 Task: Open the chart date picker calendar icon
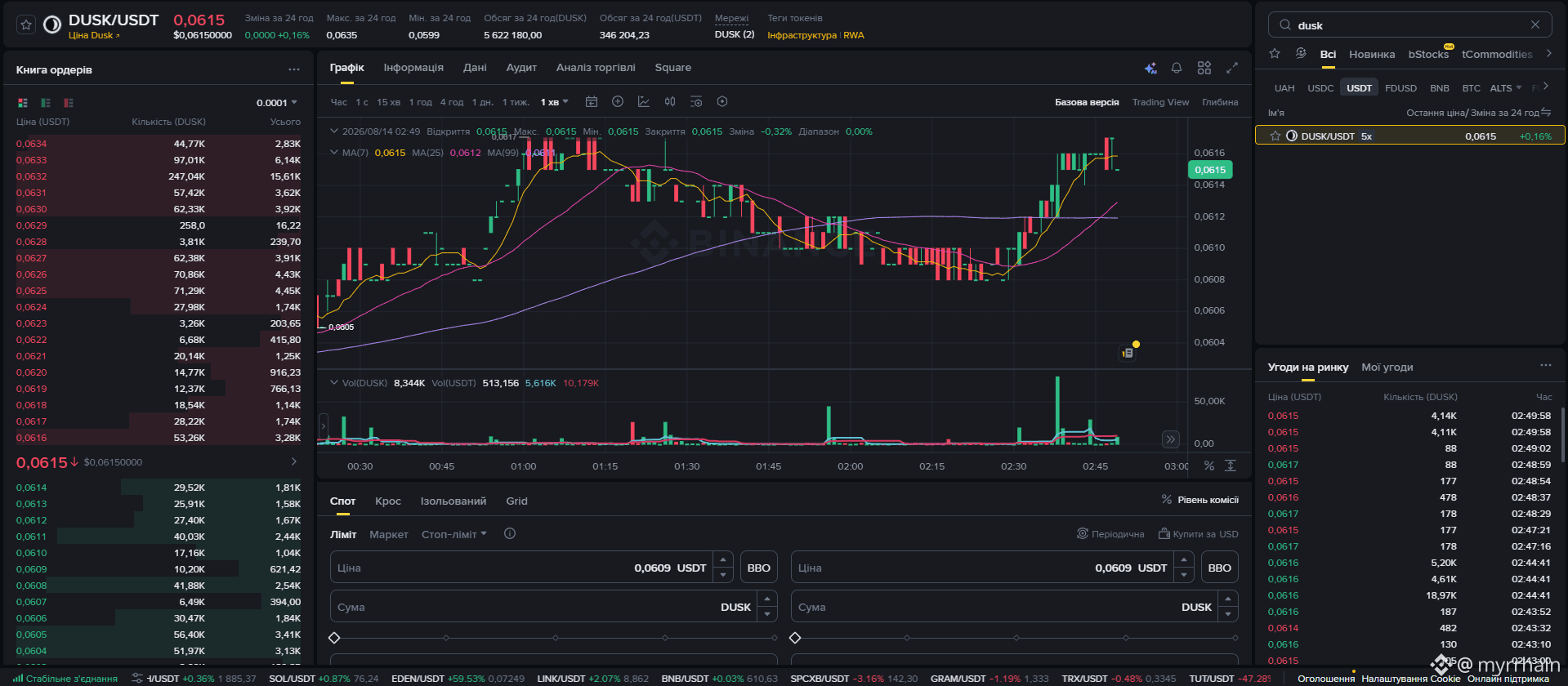coord(592,102)
